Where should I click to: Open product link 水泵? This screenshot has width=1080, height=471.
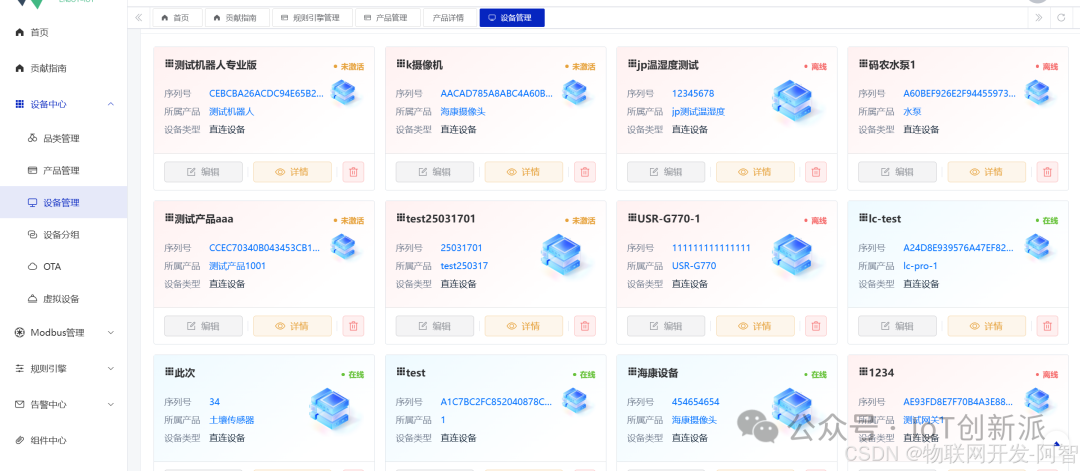913,112
